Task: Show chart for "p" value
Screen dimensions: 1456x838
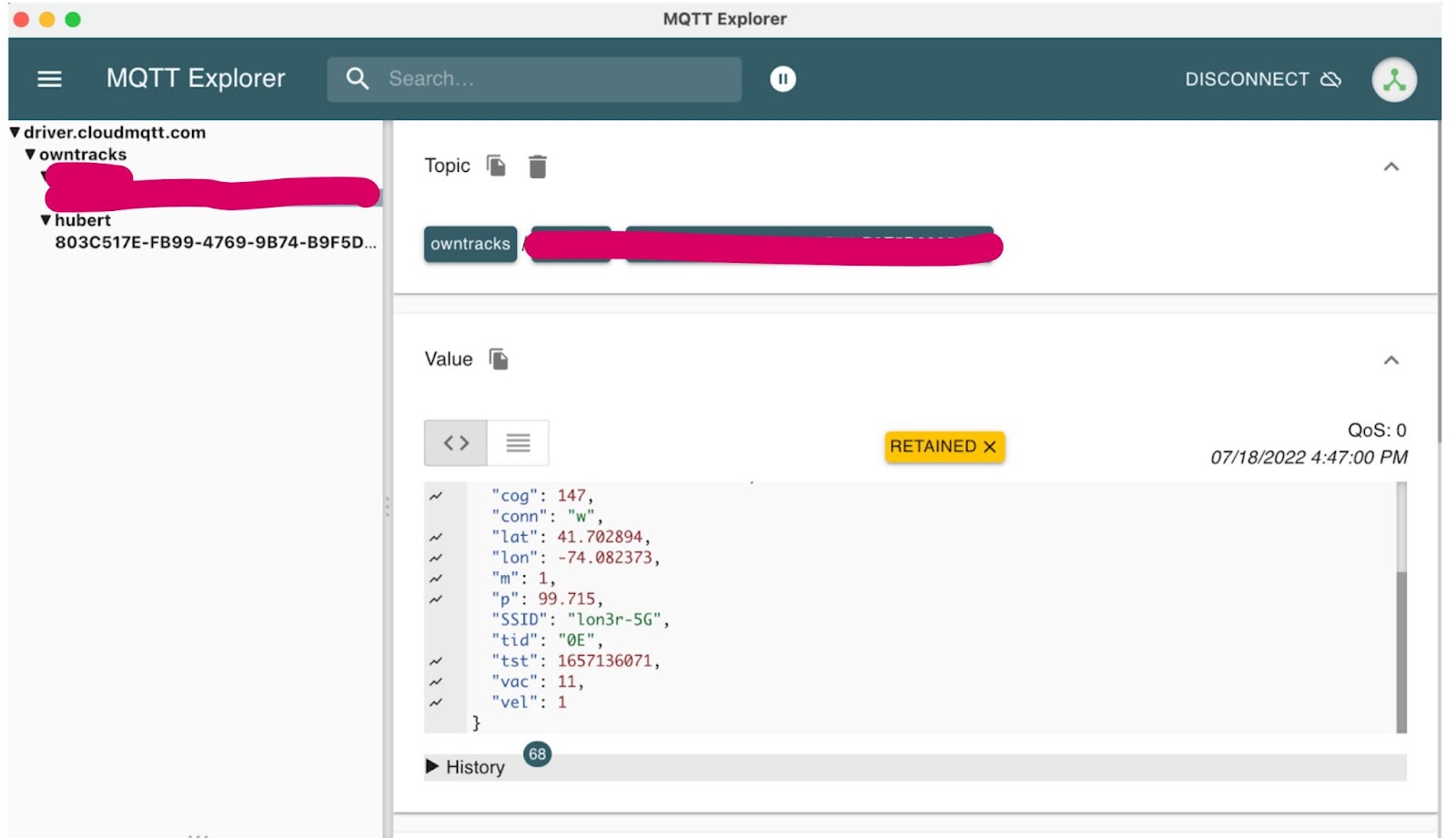Action: point(436,599)
